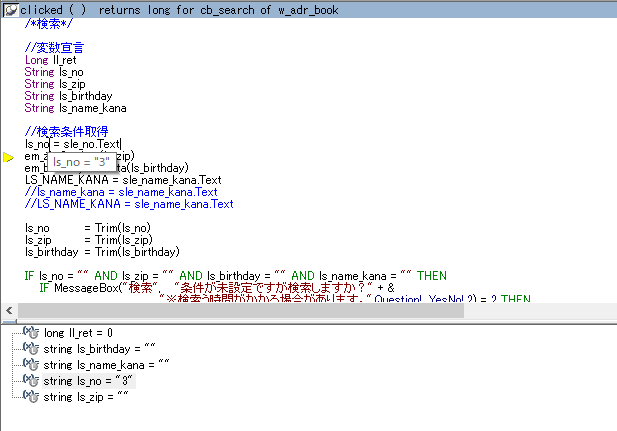Click the icon beside string ls_name_kana variable
The width and height of the screenshot is (617, 431).
pos(31,364)
